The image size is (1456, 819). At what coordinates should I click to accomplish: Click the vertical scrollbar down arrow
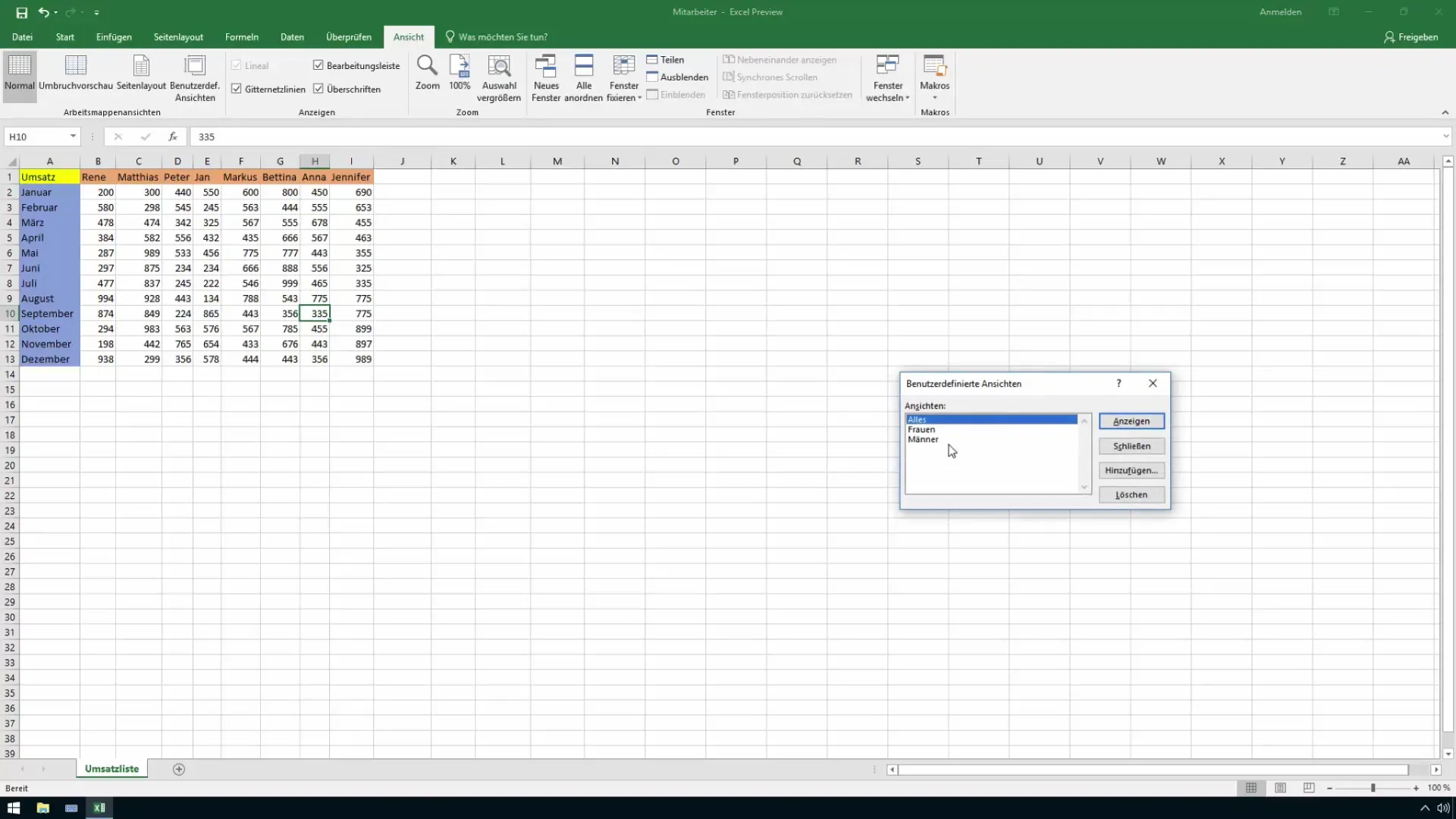pos(1448,754)
